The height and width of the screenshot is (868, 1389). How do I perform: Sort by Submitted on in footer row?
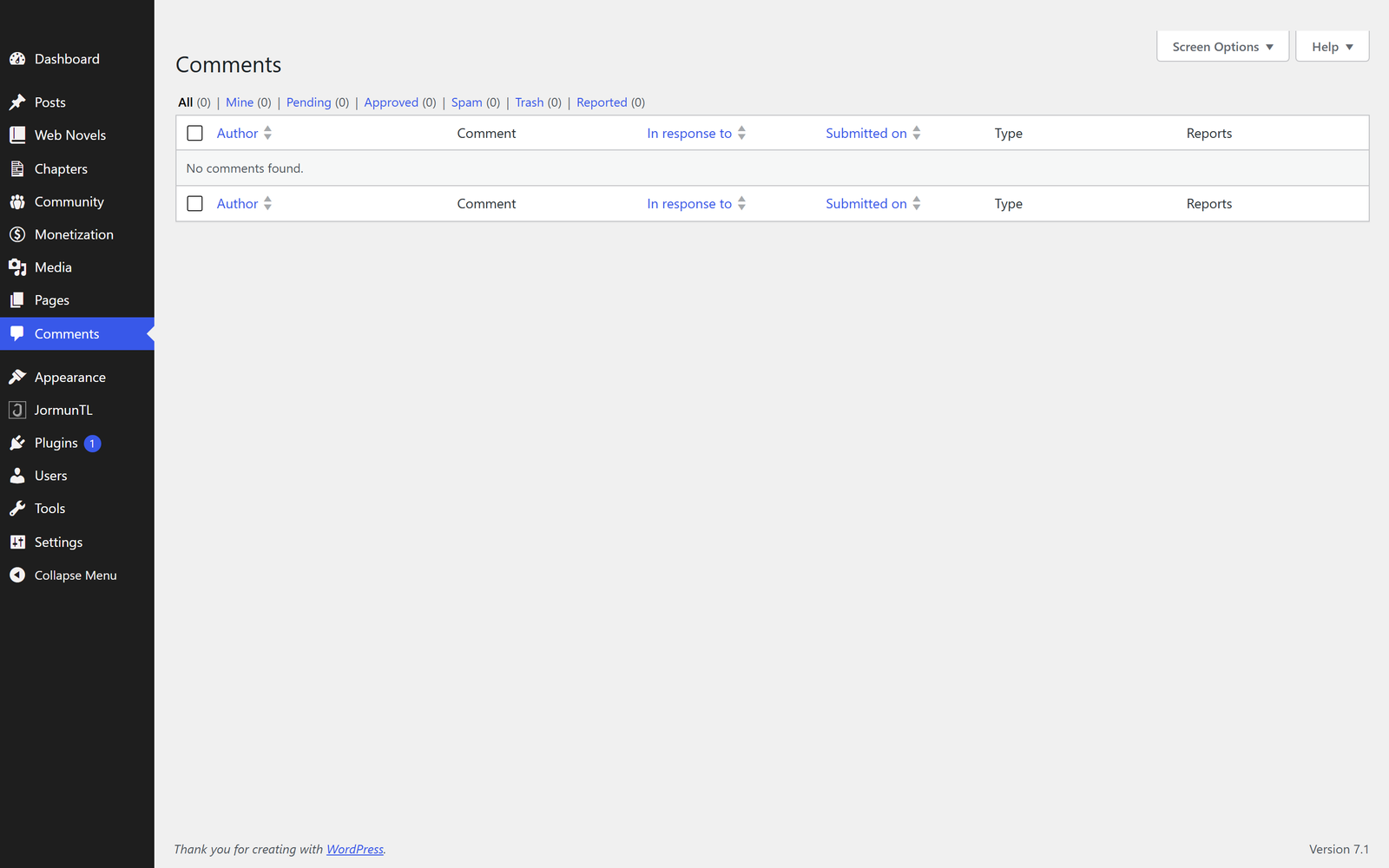(x=873, y=203)
